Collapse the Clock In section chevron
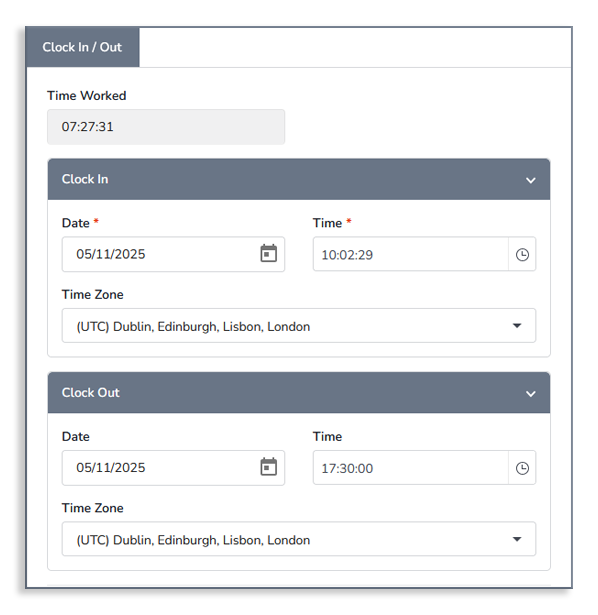 531,180
